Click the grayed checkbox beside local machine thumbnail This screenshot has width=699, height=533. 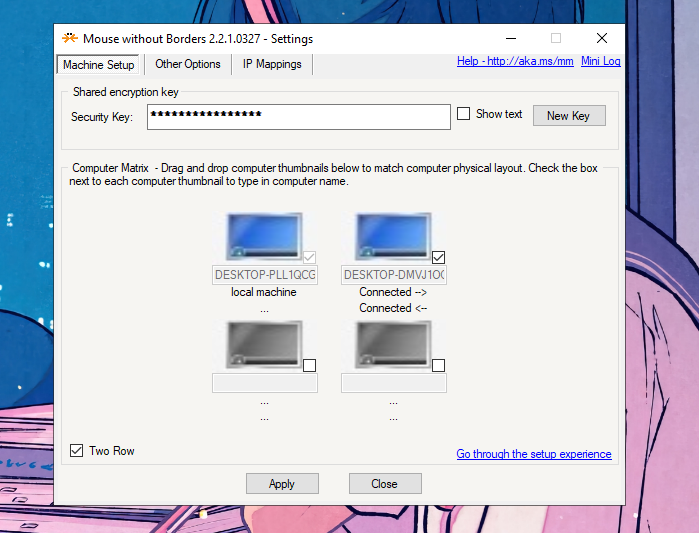pos(309,257)
